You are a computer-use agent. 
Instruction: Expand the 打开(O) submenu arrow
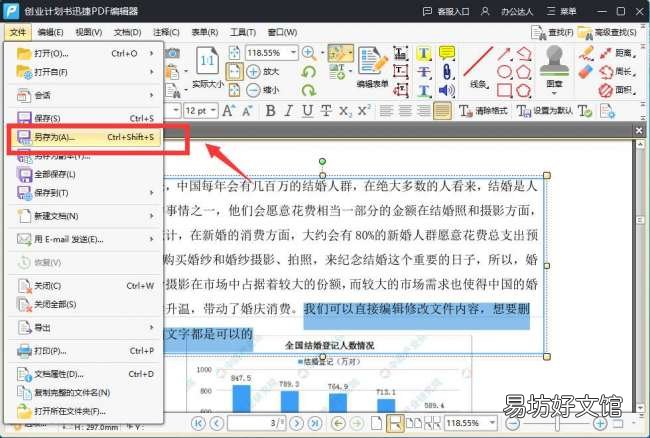(152, 53)
